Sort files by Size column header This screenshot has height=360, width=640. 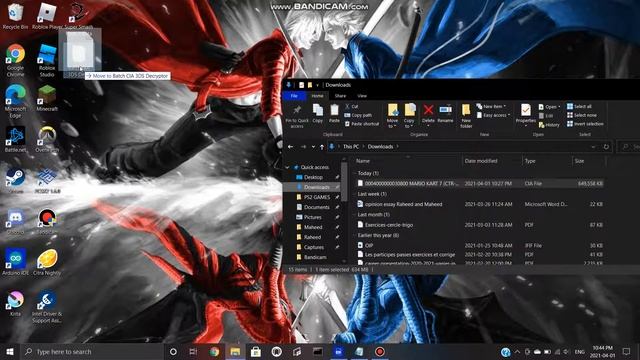coord(589,161)
